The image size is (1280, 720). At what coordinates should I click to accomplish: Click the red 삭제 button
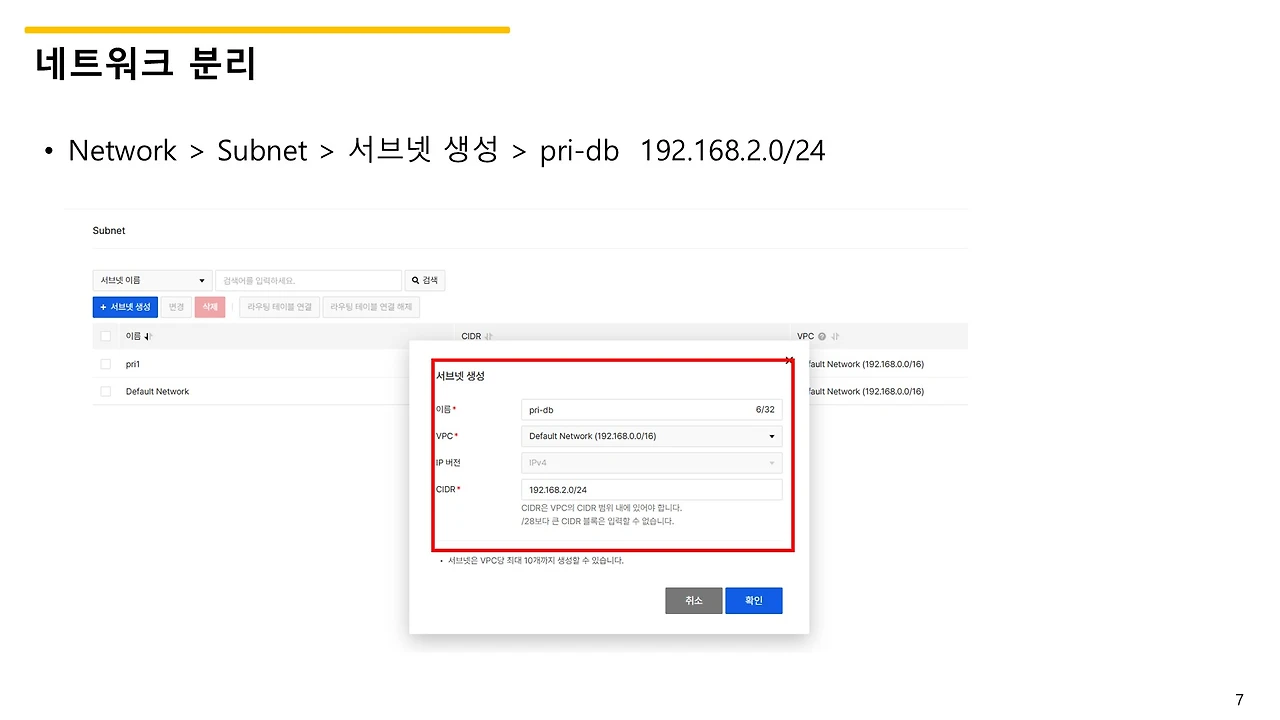pos(210,307)
